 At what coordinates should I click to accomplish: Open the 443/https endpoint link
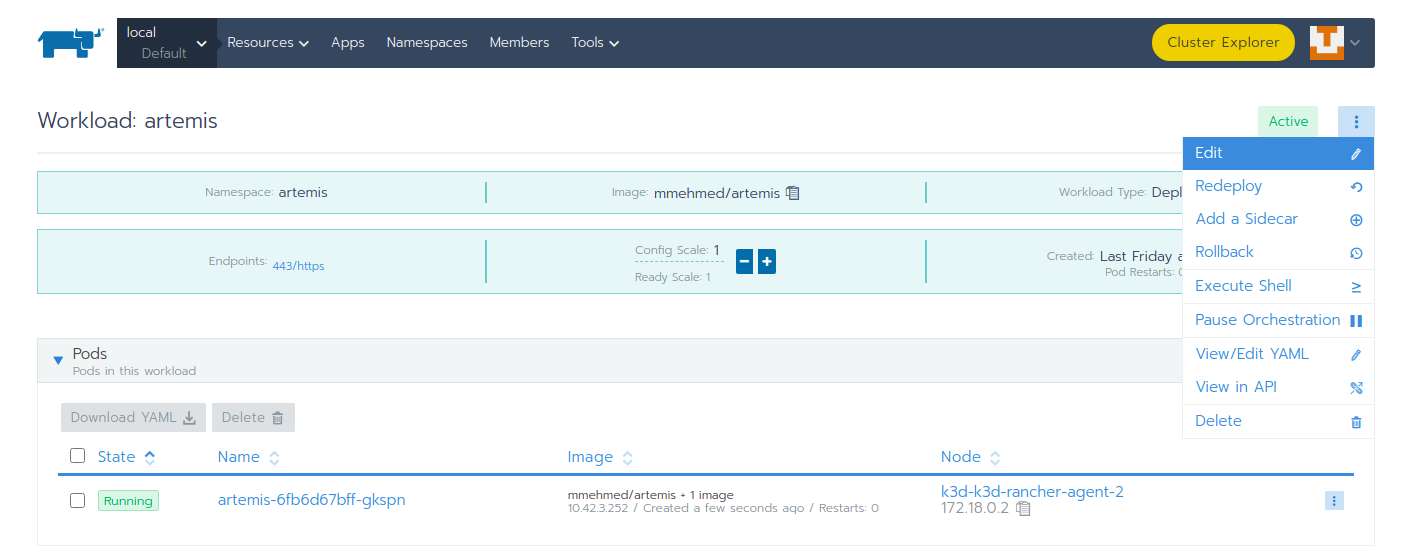(x=298, y=266)
